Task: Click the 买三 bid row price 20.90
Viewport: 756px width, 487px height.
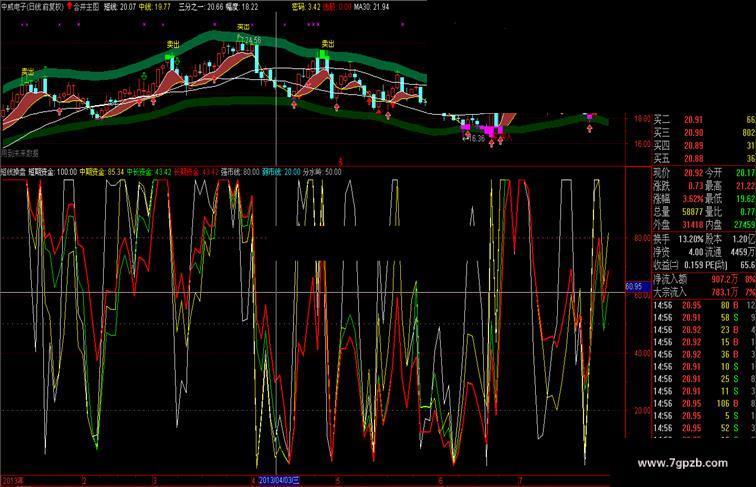Action: click(x=693, y=133)
